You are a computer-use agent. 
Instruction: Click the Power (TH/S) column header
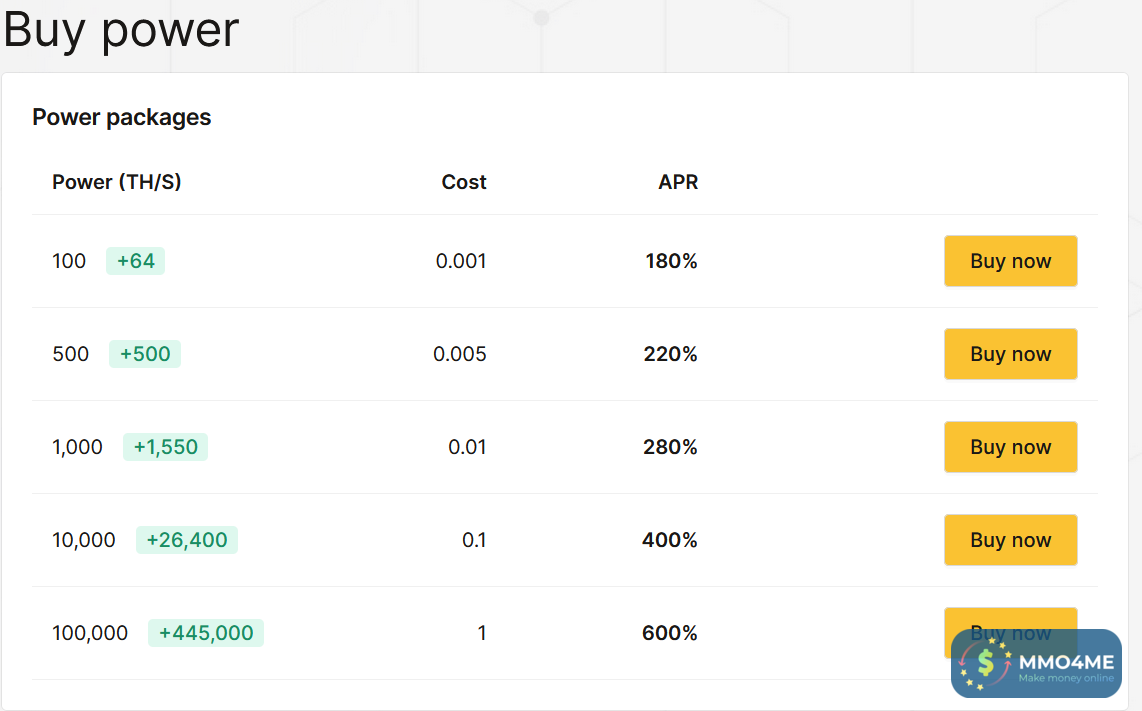click(117, 182)
